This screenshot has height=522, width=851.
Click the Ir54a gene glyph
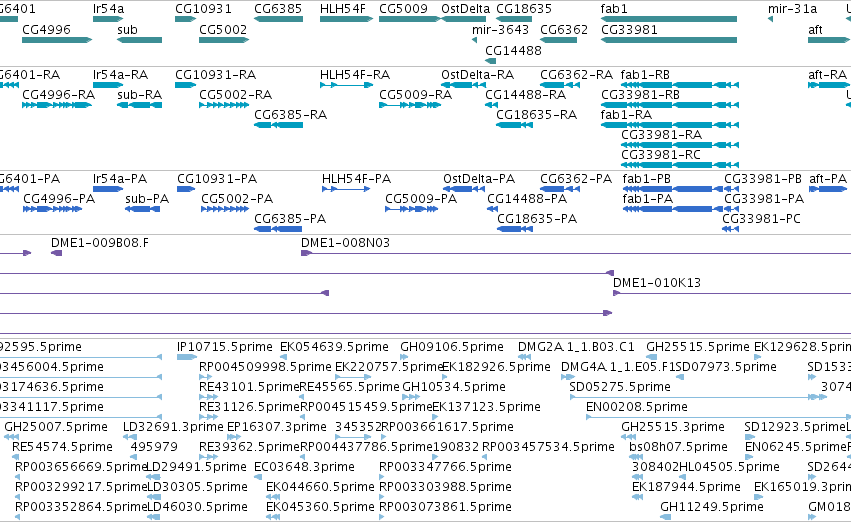click(108, 19)
